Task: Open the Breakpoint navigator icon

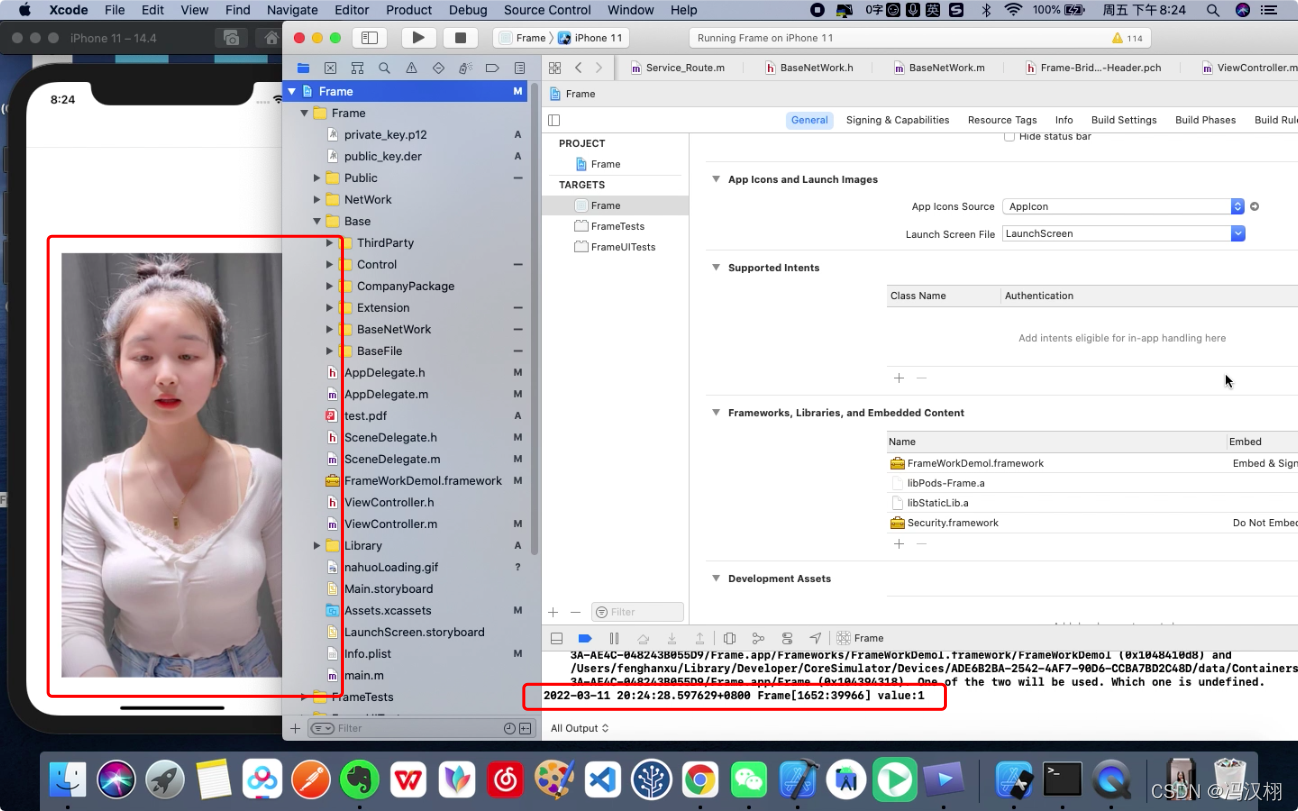Action: pos(492,68)
